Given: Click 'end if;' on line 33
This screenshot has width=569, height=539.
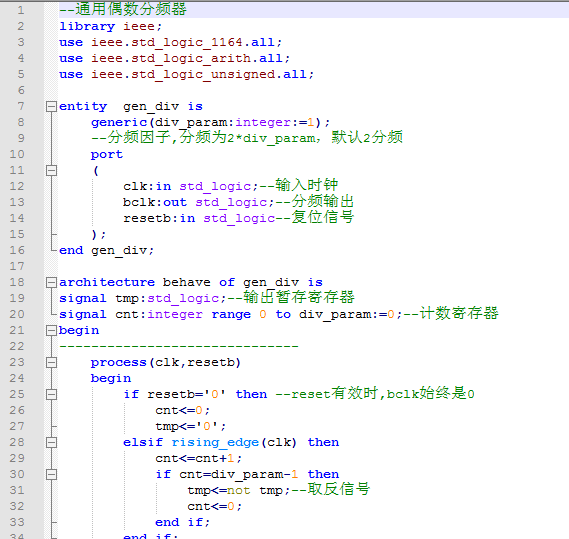Looking at the screenshot, I should click(x=183, y=522).
